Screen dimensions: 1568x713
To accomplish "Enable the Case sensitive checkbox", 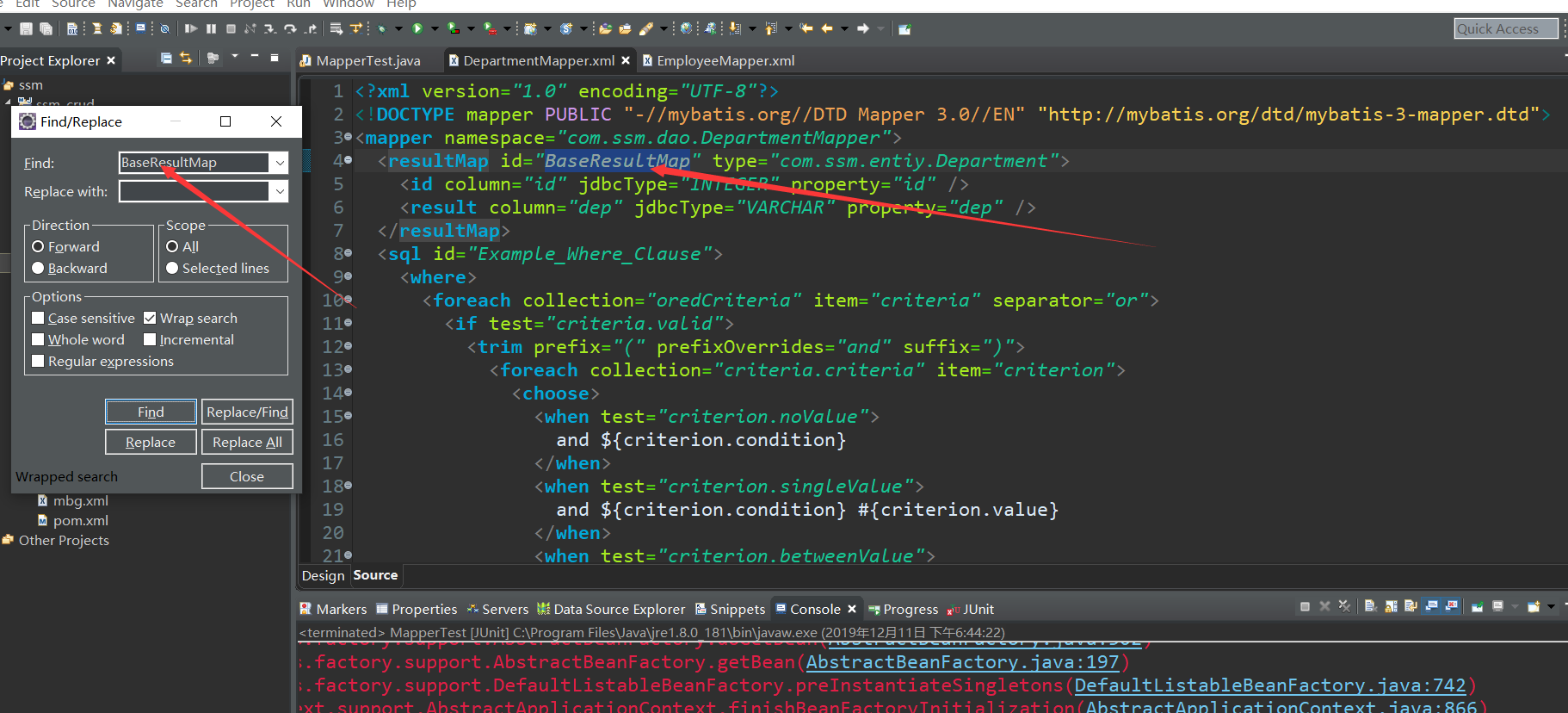I will [x=38, y=318].
